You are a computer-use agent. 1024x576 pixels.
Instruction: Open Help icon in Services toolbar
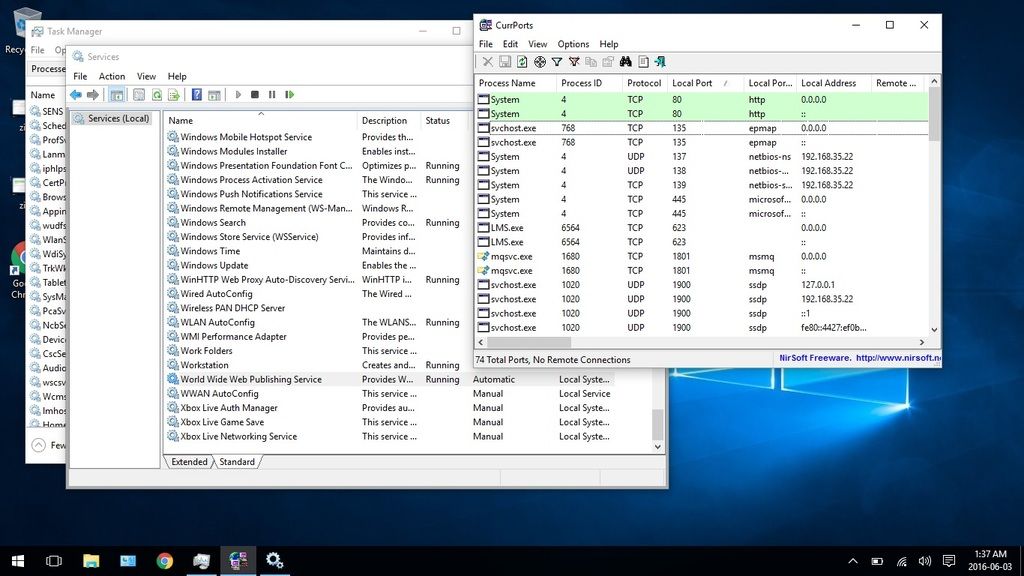197,95
